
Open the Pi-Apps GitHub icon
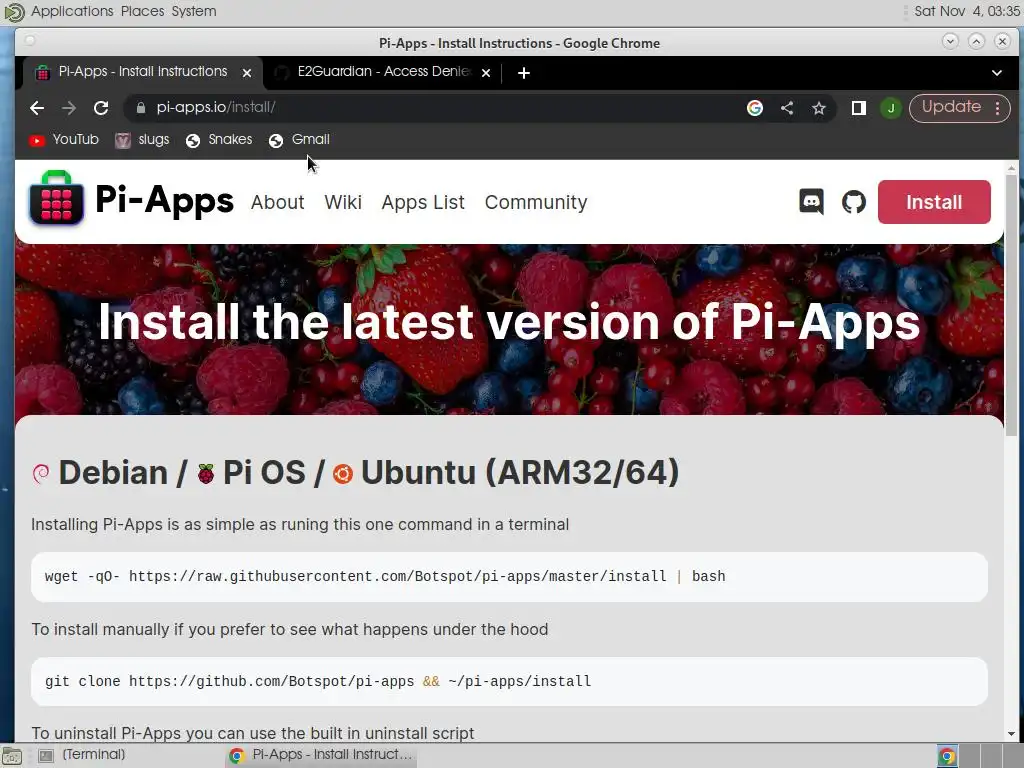click(854, 202)
